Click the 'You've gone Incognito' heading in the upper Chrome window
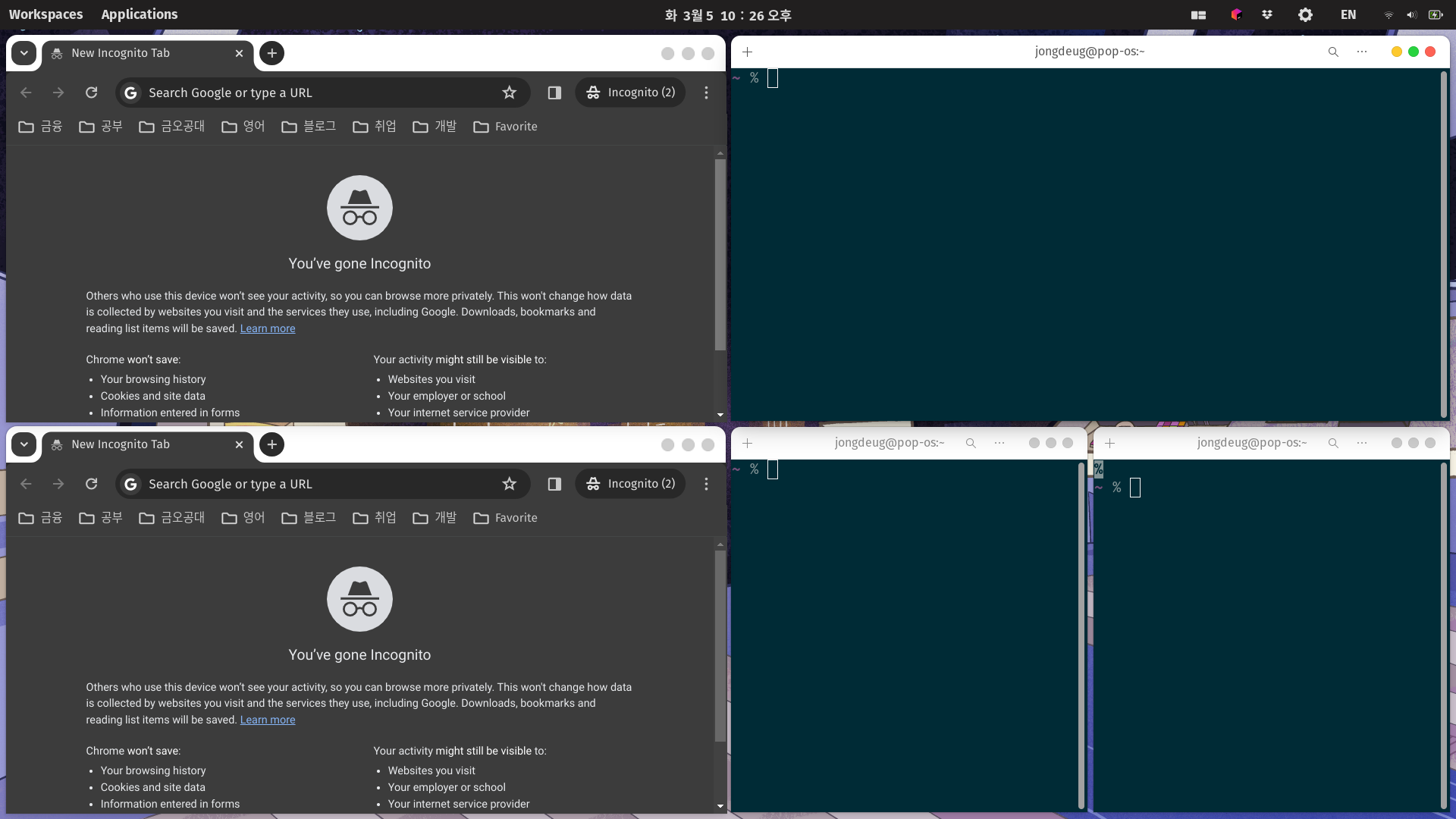 tap(359, 264)
